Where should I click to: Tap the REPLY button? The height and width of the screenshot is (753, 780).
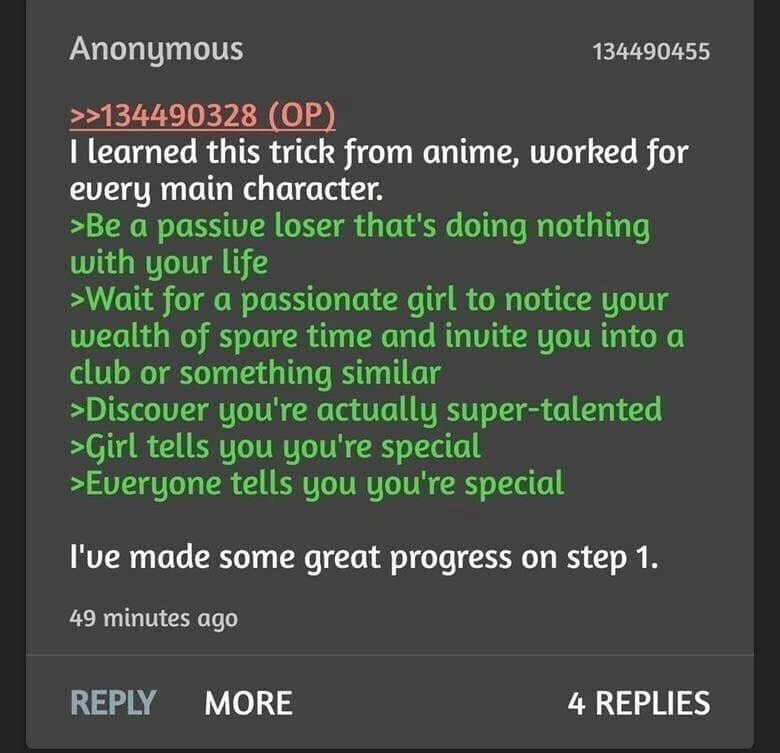tap(113, 703)
